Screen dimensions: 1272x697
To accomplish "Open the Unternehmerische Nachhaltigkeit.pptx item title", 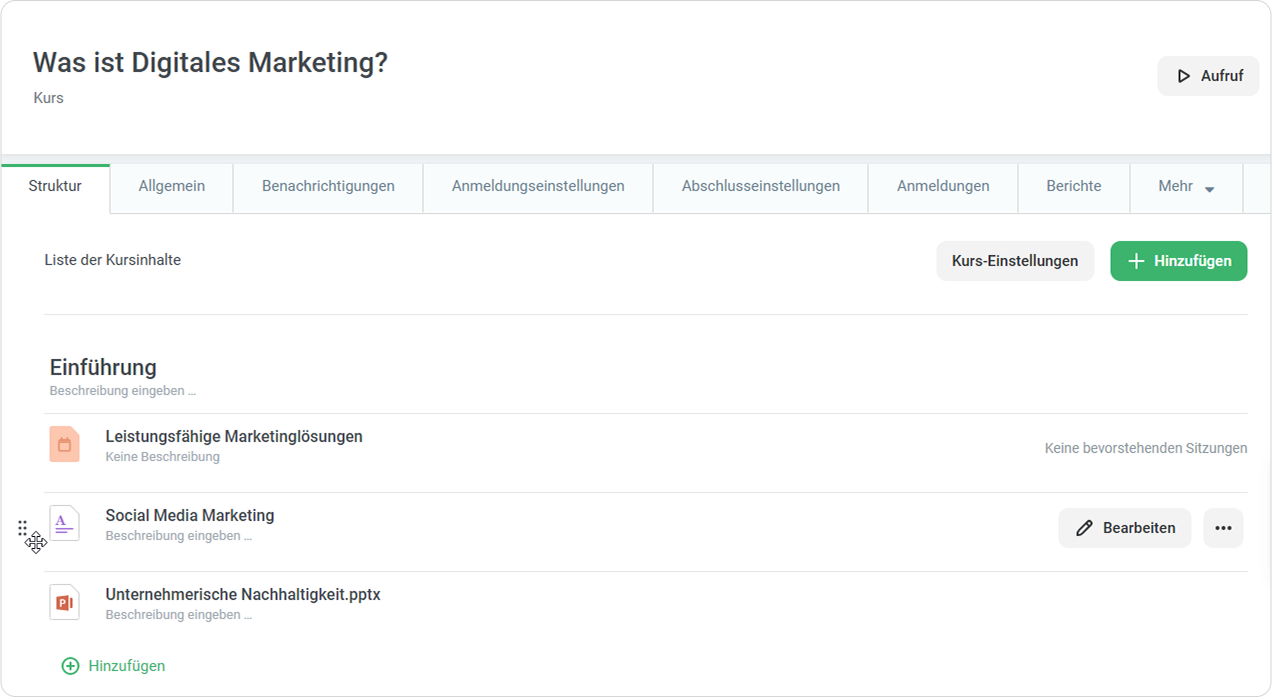I will [x=243, y=594].
